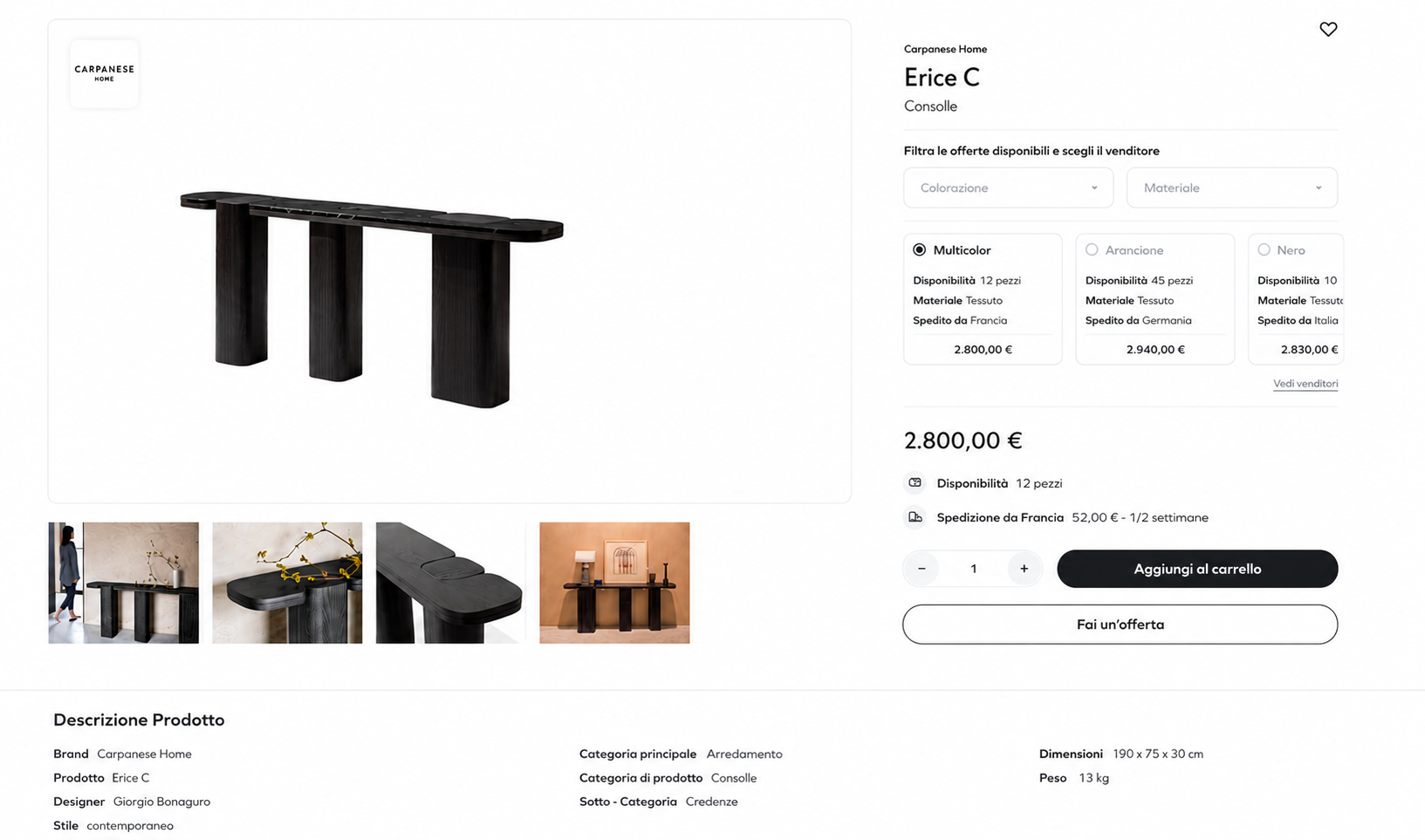Viewport: 1425px width, 840px height.
Task: View close-up tabletop detail thumbnail
Action: [451, 583]
